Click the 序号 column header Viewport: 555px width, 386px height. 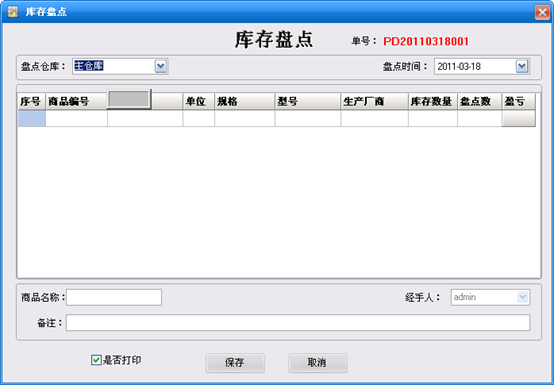(x=32, y=102)
